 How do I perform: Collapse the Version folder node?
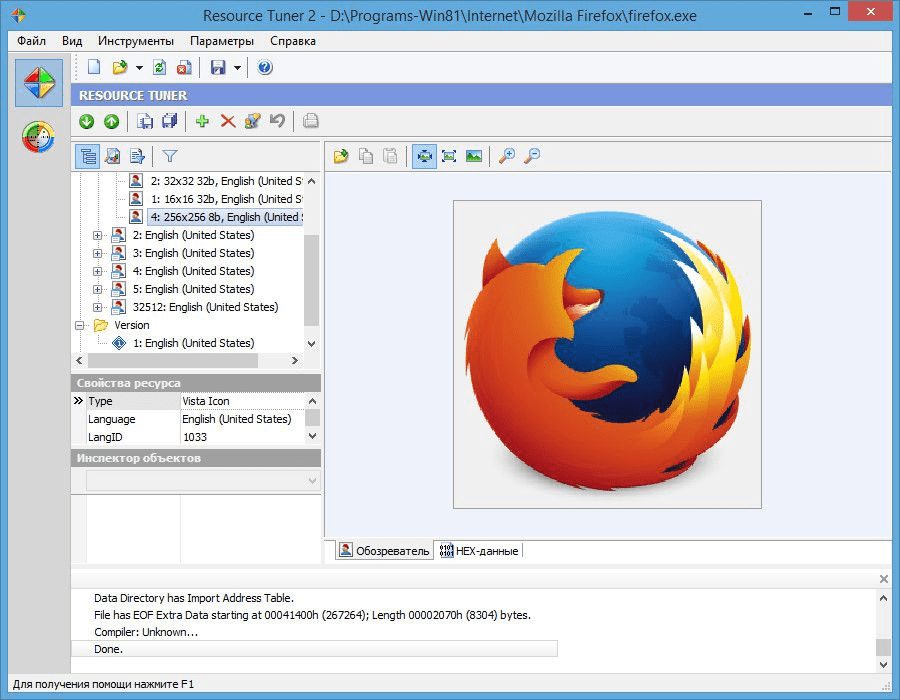(x=79, y=325)
